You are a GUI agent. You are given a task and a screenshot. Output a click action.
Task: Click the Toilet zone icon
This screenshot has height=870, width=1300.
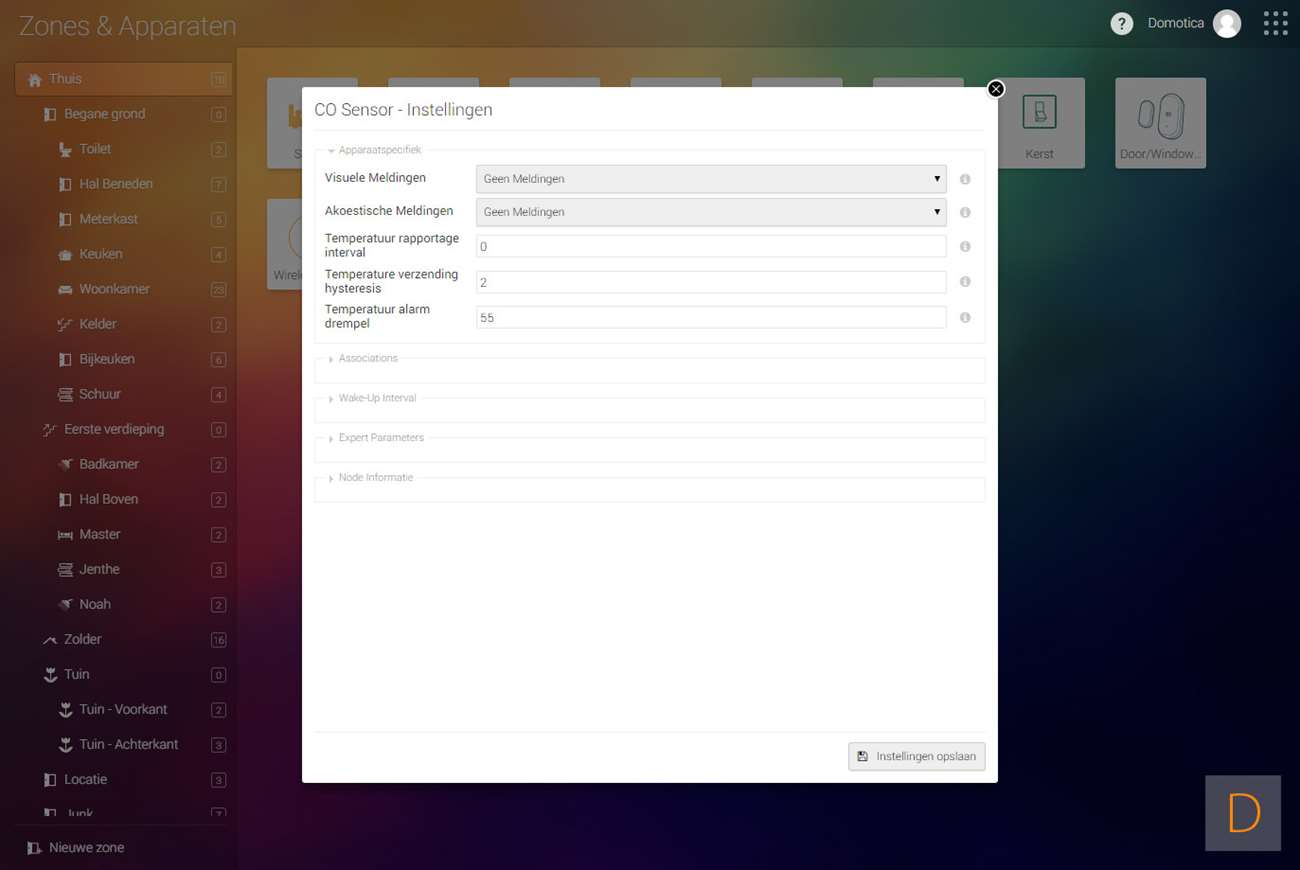click(x=66, y=149)
